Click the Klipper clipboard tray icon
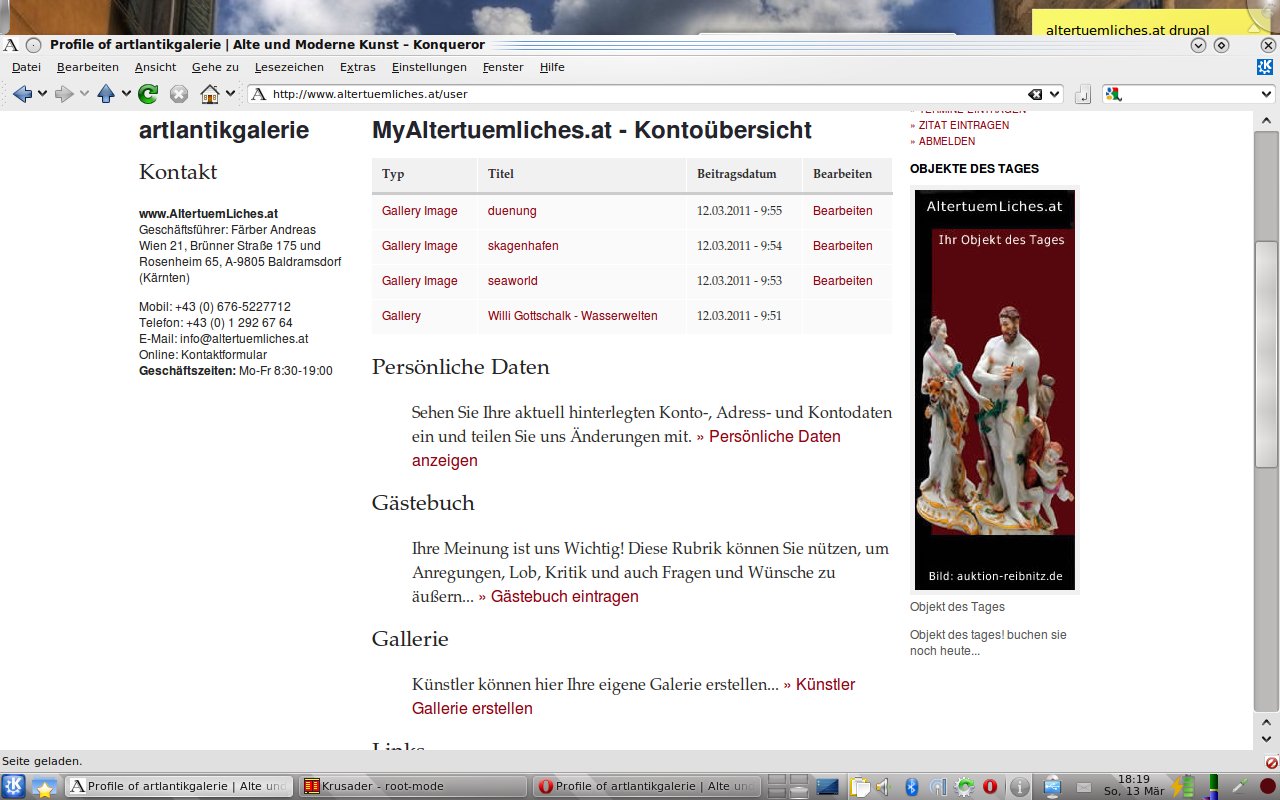This screenshot has width=1280, height=800. tap(859, 787)
